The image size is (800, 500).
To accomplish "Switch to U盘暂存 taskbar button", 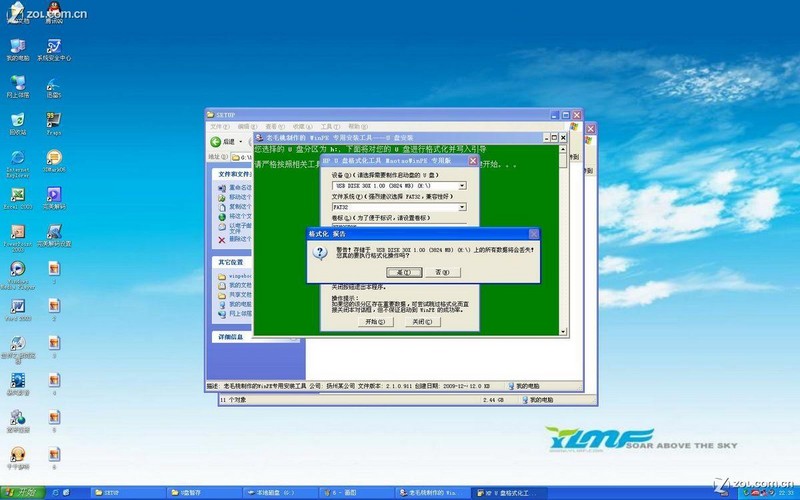I will click(x=204, y=493).
